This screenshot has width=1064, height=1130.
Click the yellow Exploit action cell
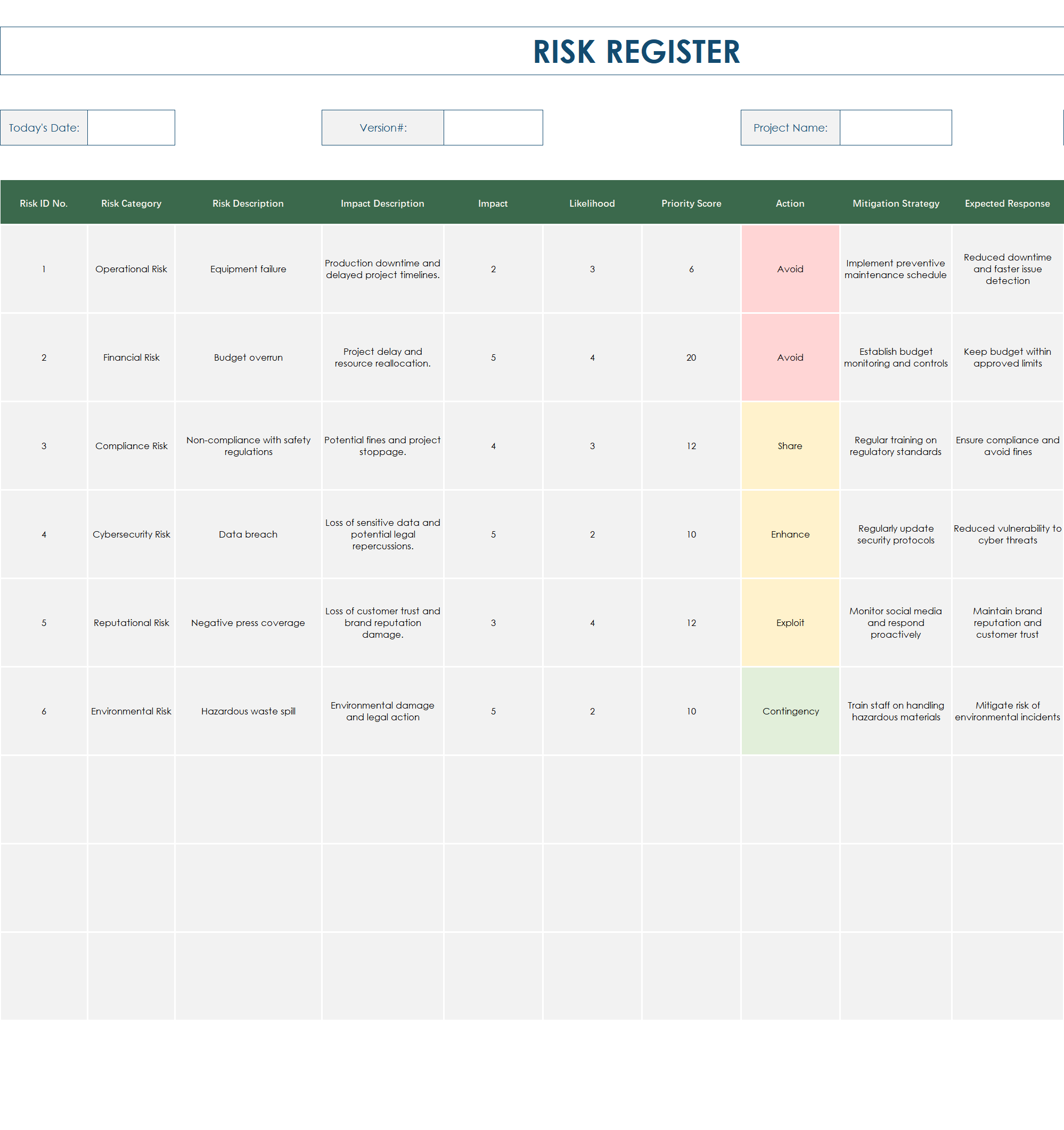coord(790,622)
